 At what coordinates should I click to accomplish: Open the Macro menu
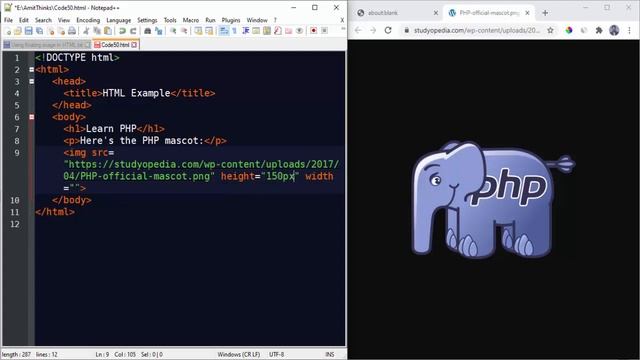pyautogui.click(x=191, y=20)
